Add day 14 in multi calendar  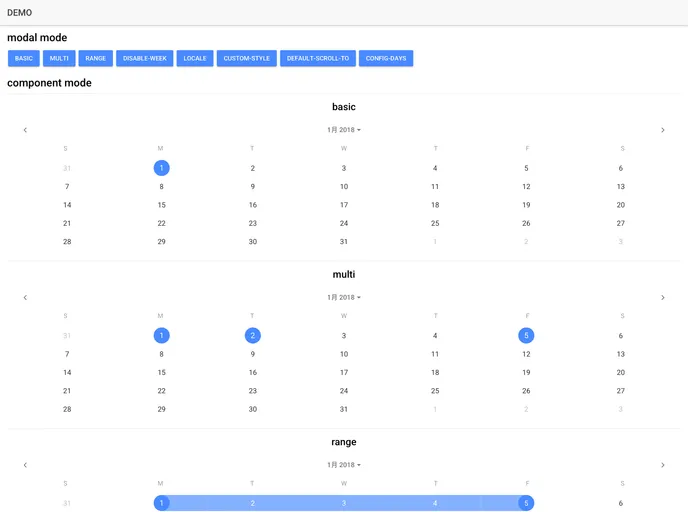pos(67,372)
